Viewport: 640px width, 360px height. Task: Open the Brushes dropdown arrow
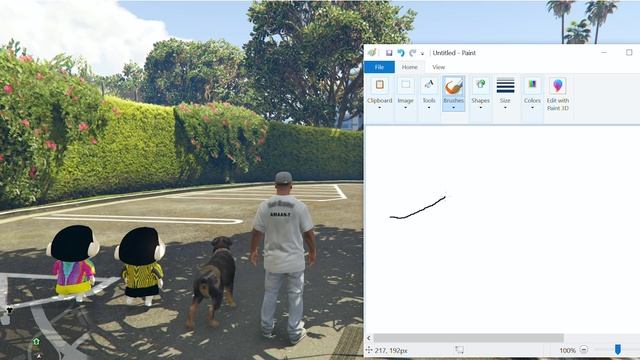click(x=453, y=108)
